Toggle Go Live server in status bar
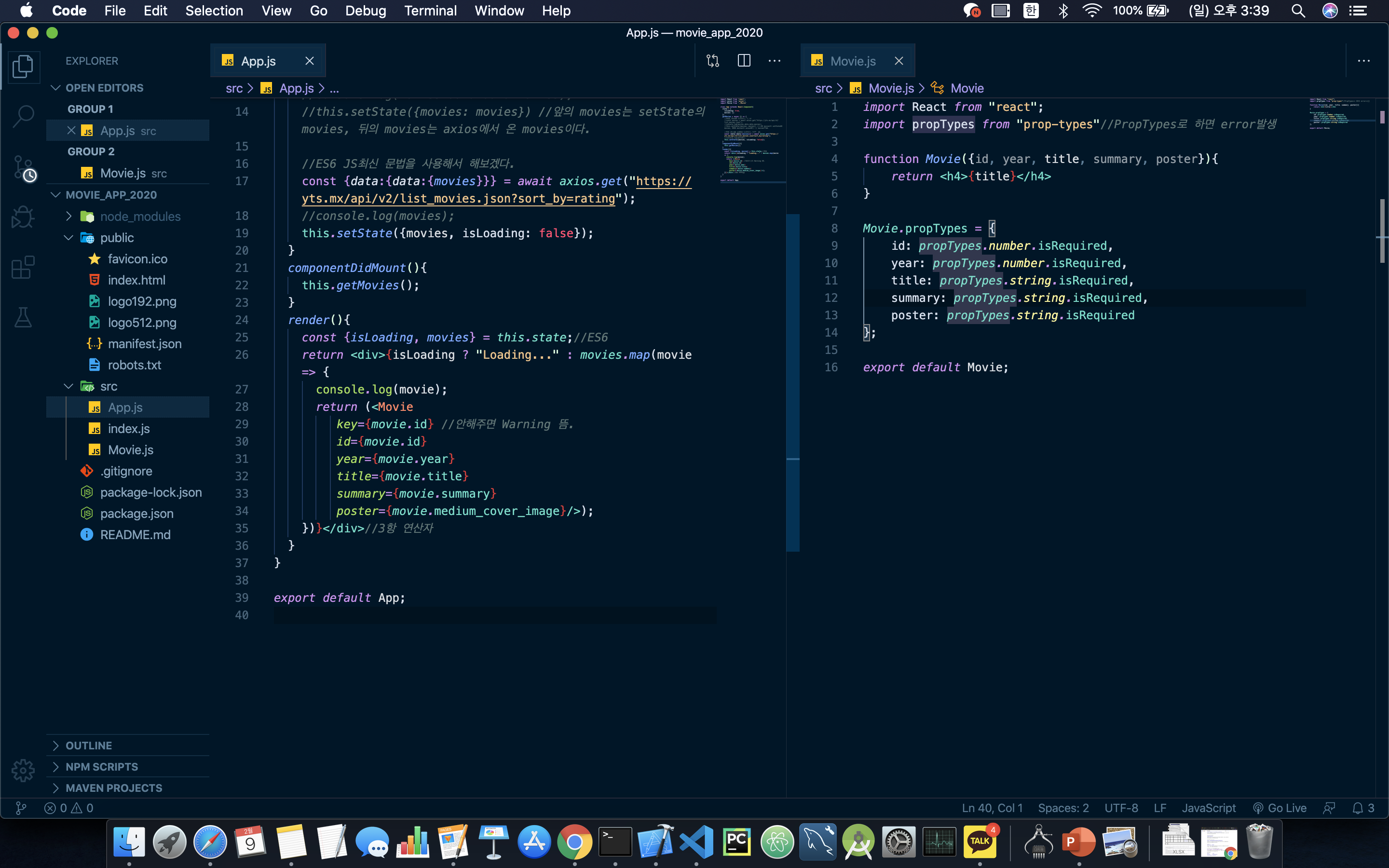 click(x=1280, y=808)
